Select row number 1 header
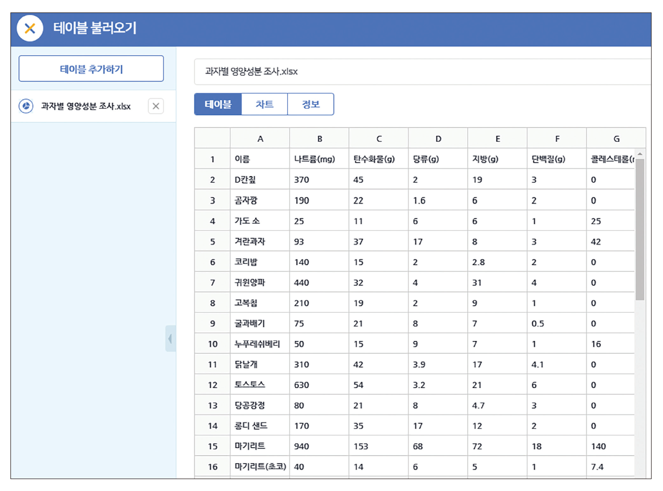This screenshot has width=663, height=491. [212, 159]
